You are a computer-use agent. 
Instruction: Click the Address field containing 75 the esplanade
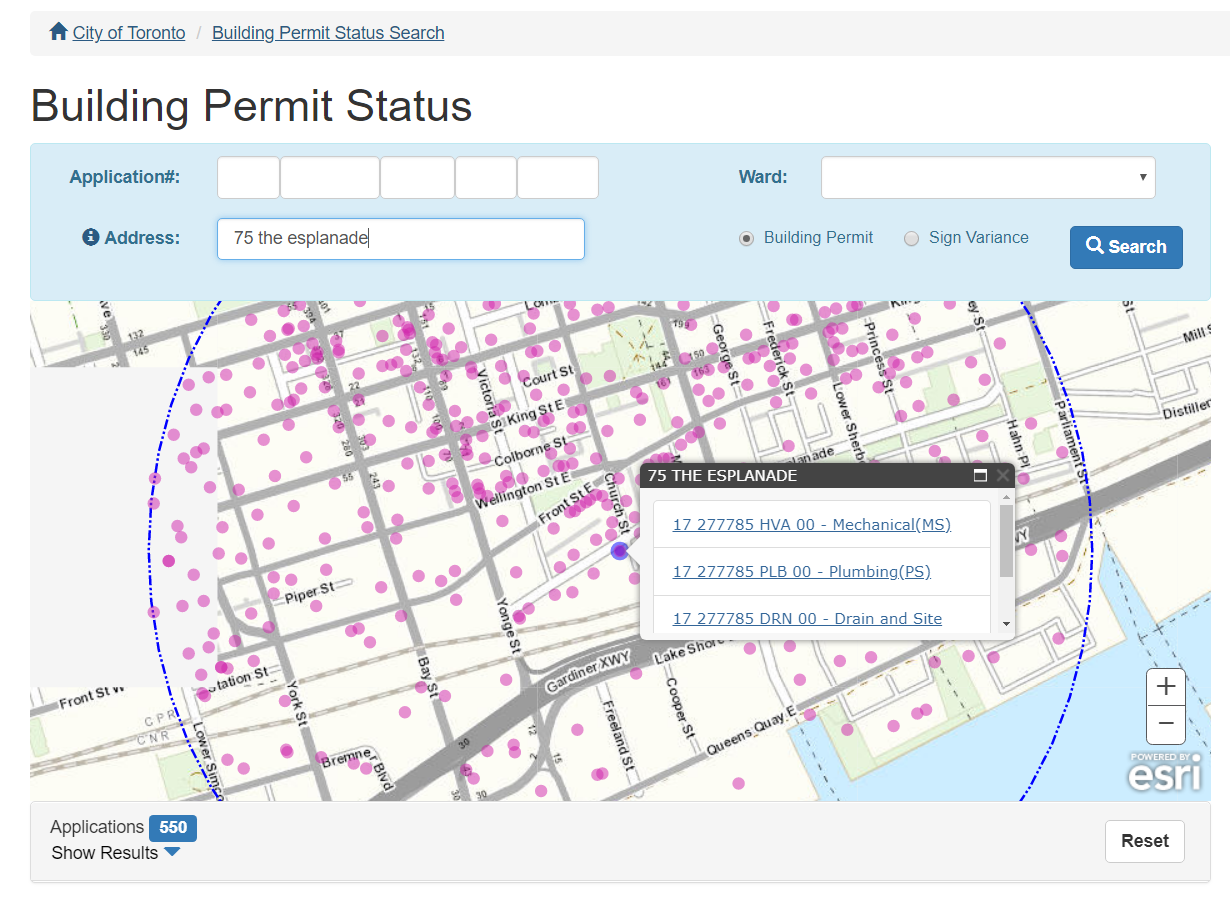pyautogui.click(x=401, y=239)
